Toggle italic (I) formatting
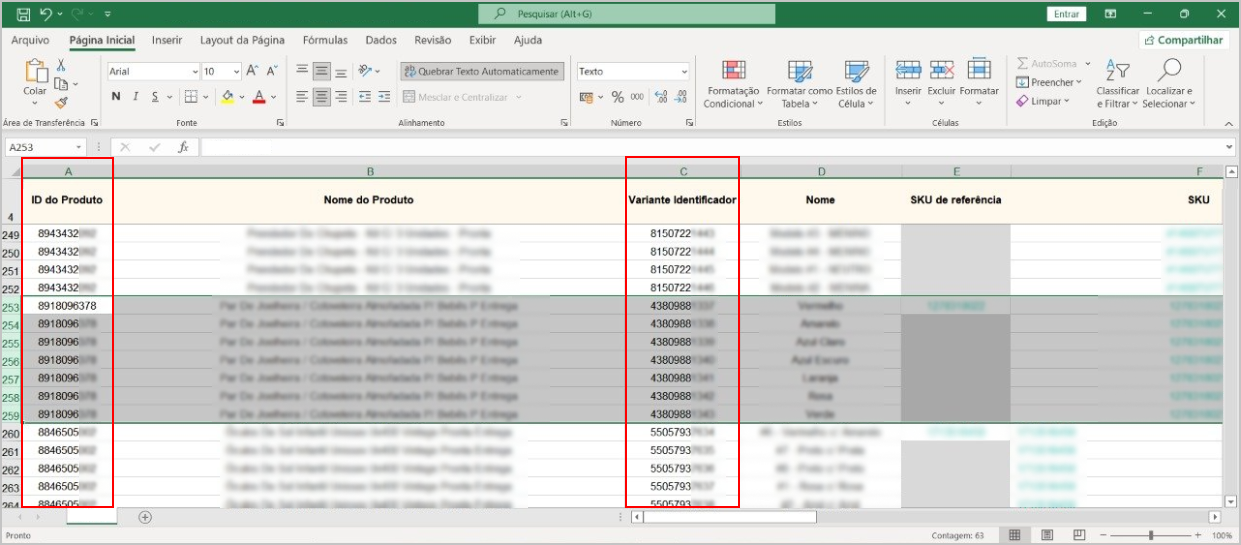The image size is (1241, 545). [136, 97]
